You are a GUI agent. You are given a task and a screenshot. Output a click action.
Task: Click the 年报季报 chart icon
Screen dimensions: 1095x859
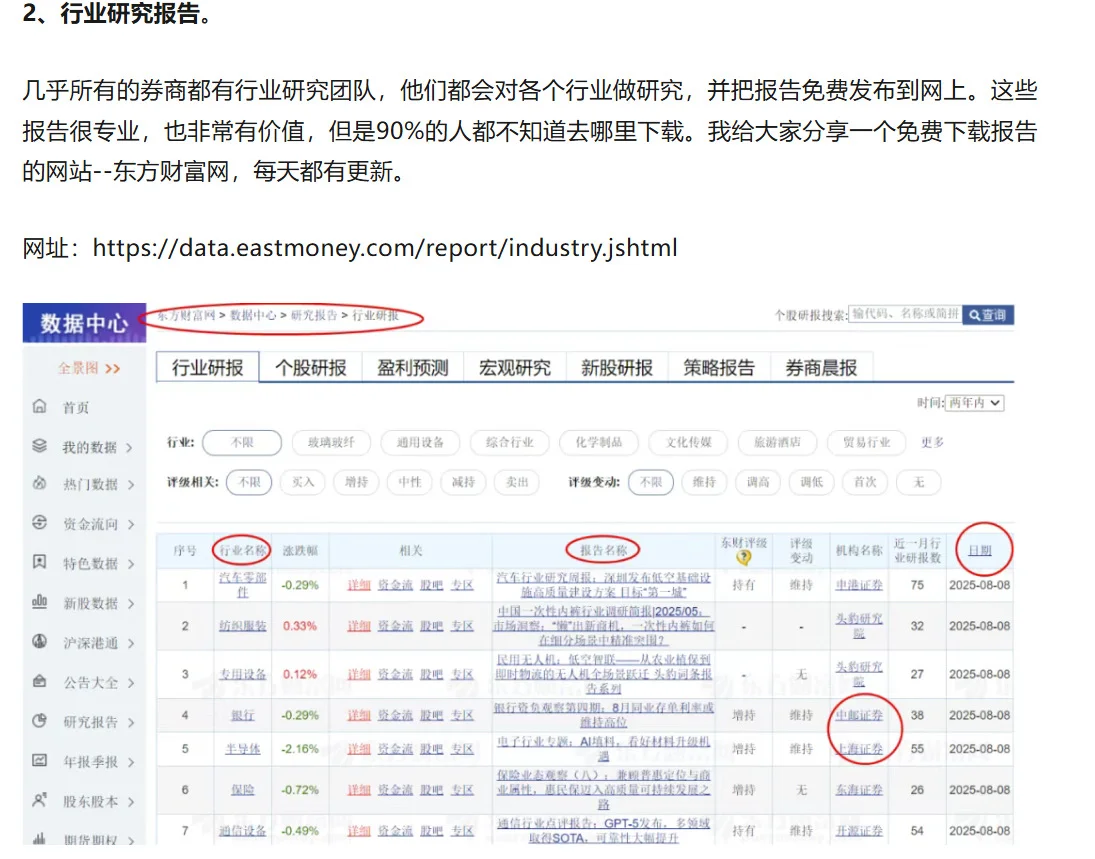(x=40, y=761)
